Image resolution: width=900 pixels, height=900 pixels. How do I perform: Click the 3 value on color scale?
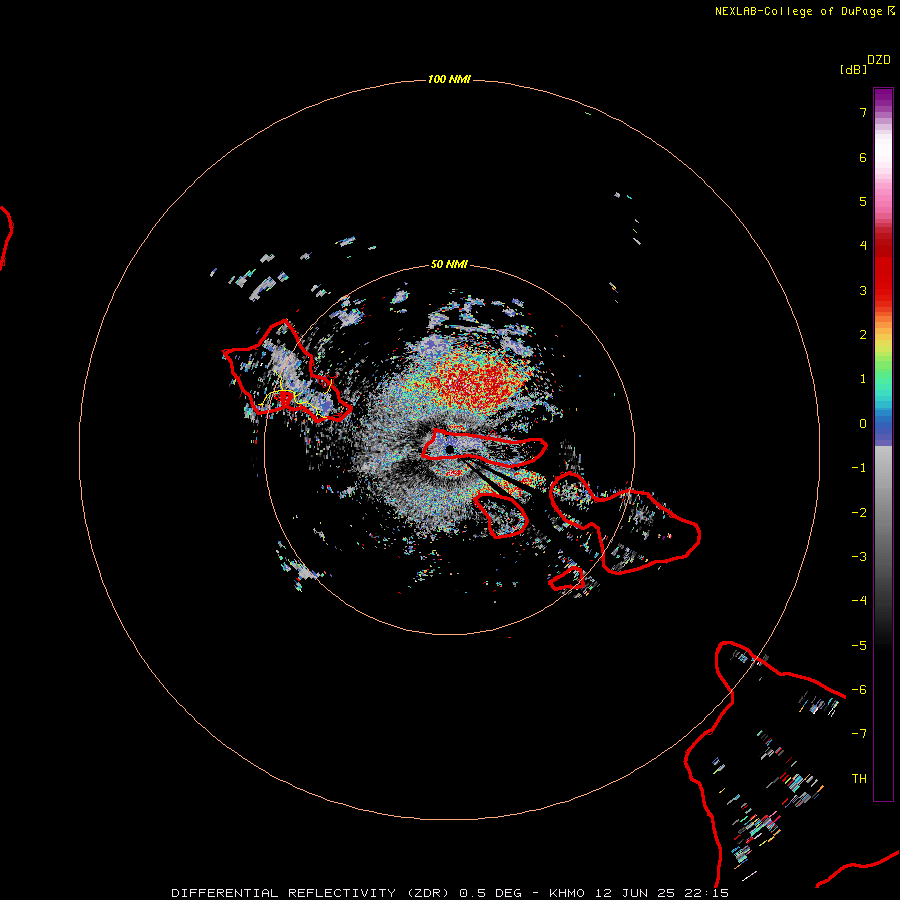click(863, 290)
